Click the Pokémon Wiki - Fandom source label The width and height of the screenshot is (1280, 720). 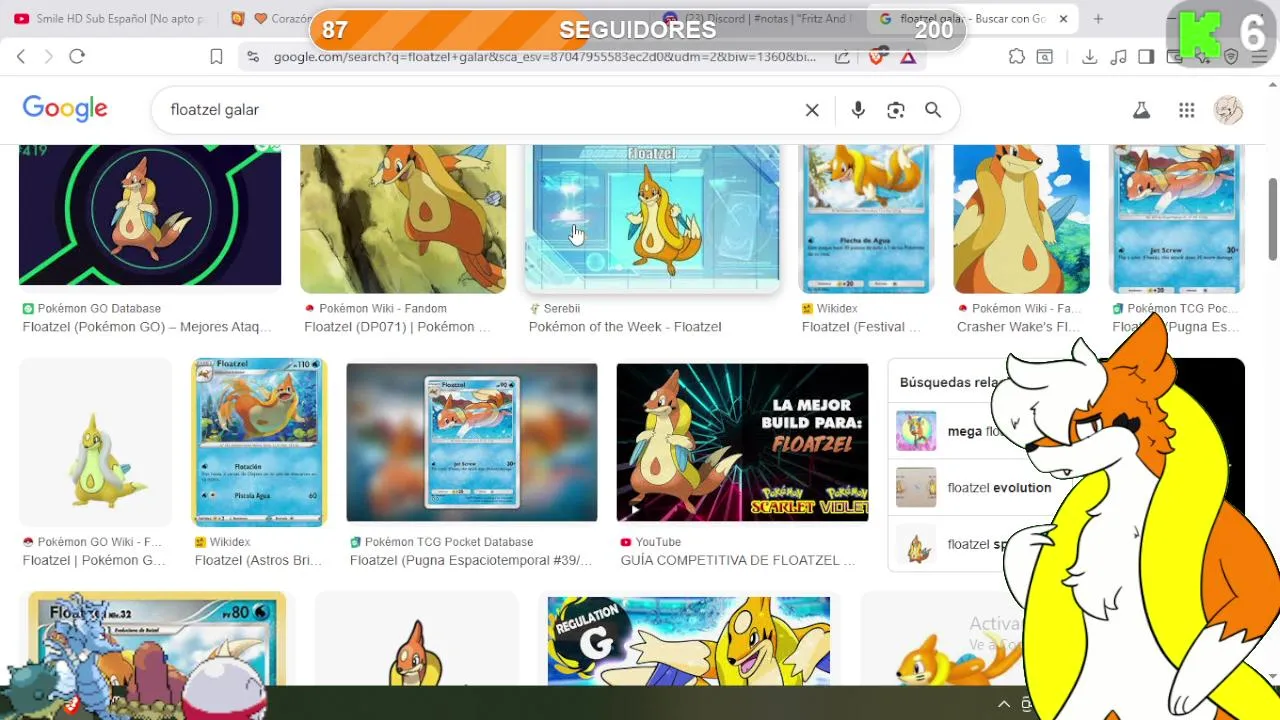383,309
